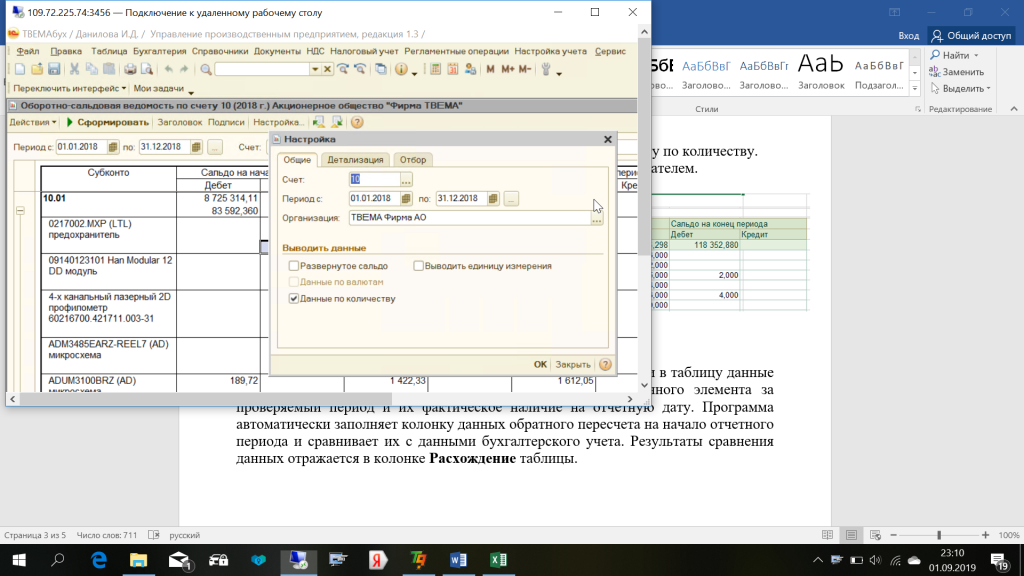Image resolution: width=1024 pixels, height=576 pixels.
Task: Expand Переключить интерфейс dropdown
Action: click(70, 88)
